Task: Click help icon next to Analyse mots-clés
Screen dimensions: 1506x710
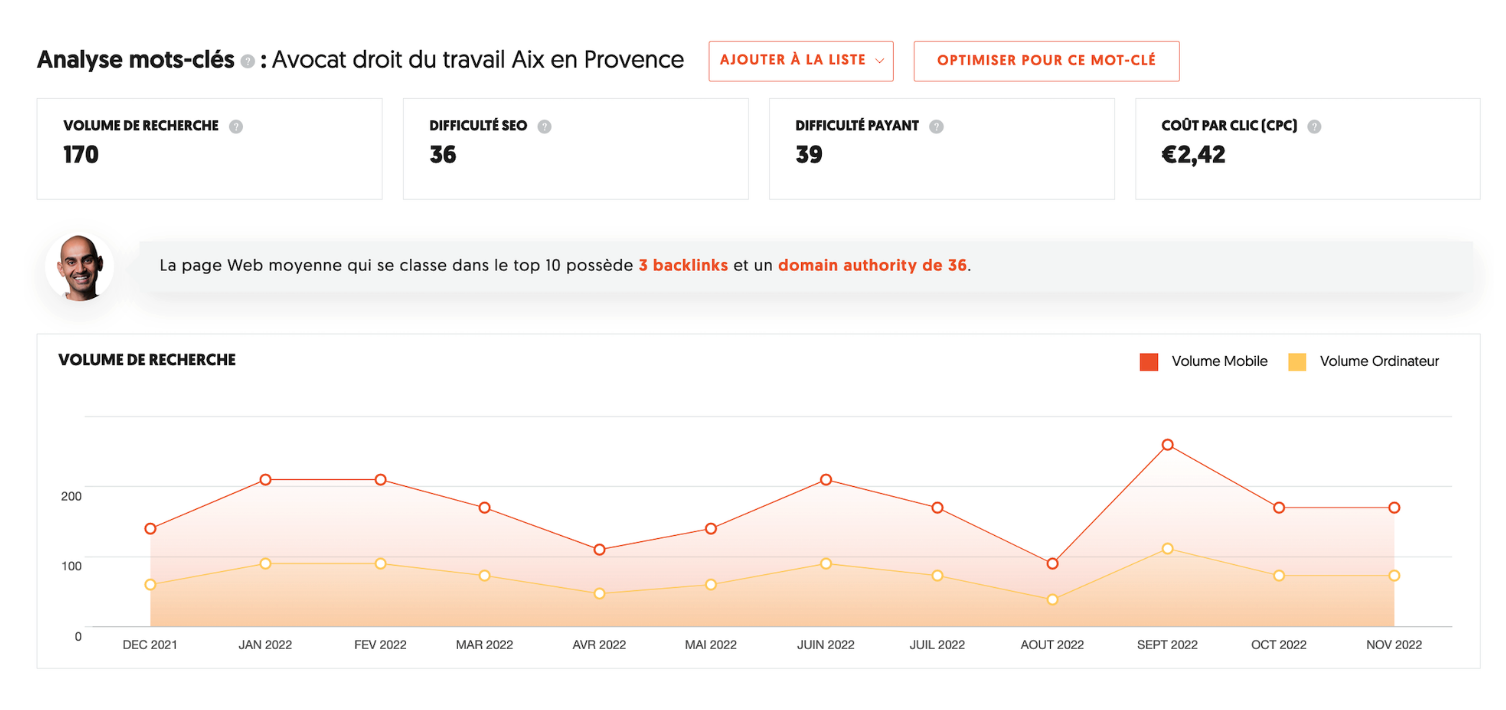Action: click(247, 61)
